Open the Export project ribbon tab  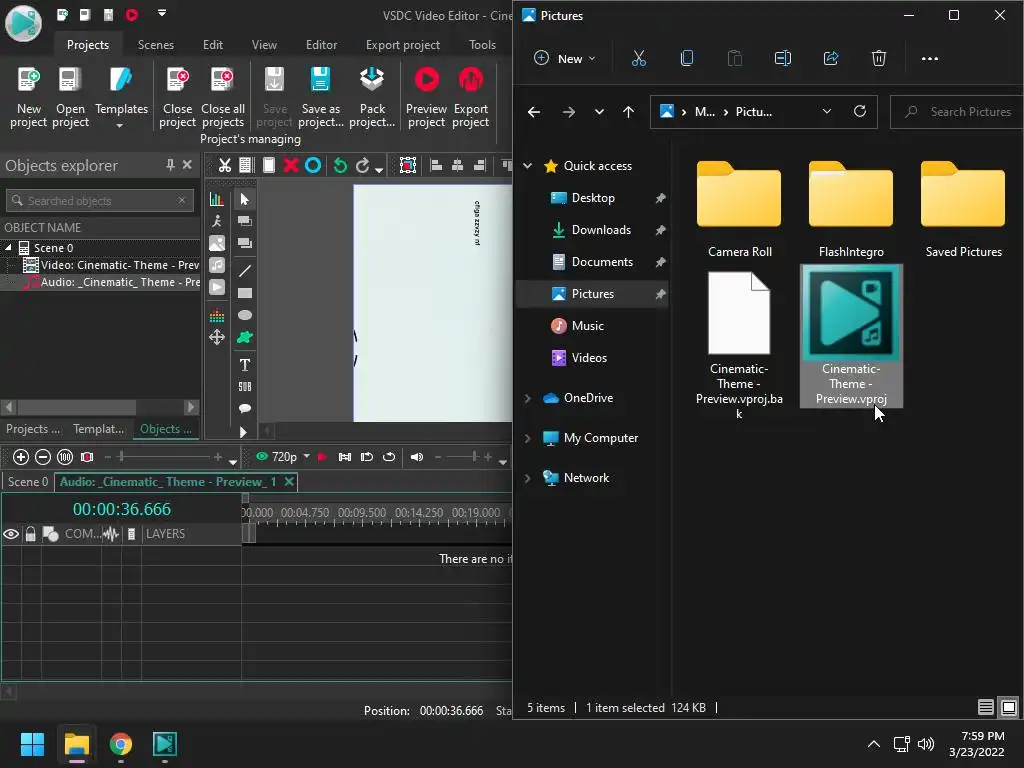point(402,45)
